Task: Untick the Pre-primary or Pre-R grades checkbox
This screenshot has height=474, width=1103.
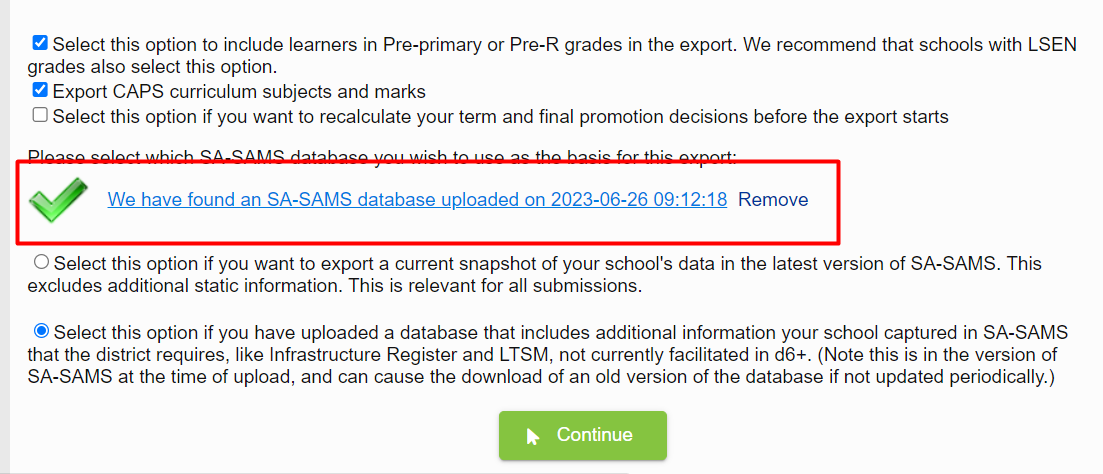Action: click(40, 43)
